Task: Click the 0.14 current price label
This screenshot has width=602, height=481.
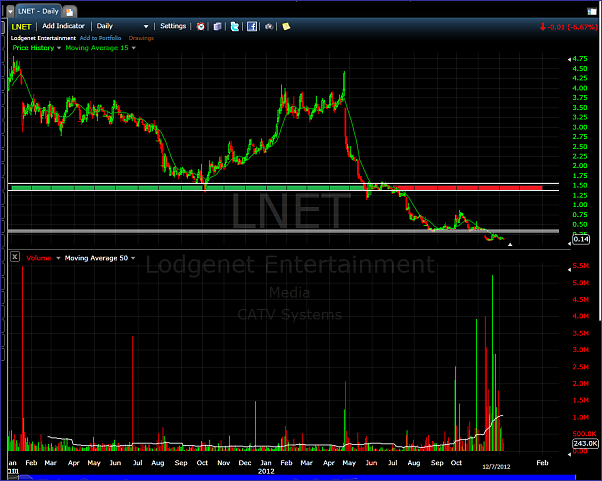Action: (x=581, y=239)
